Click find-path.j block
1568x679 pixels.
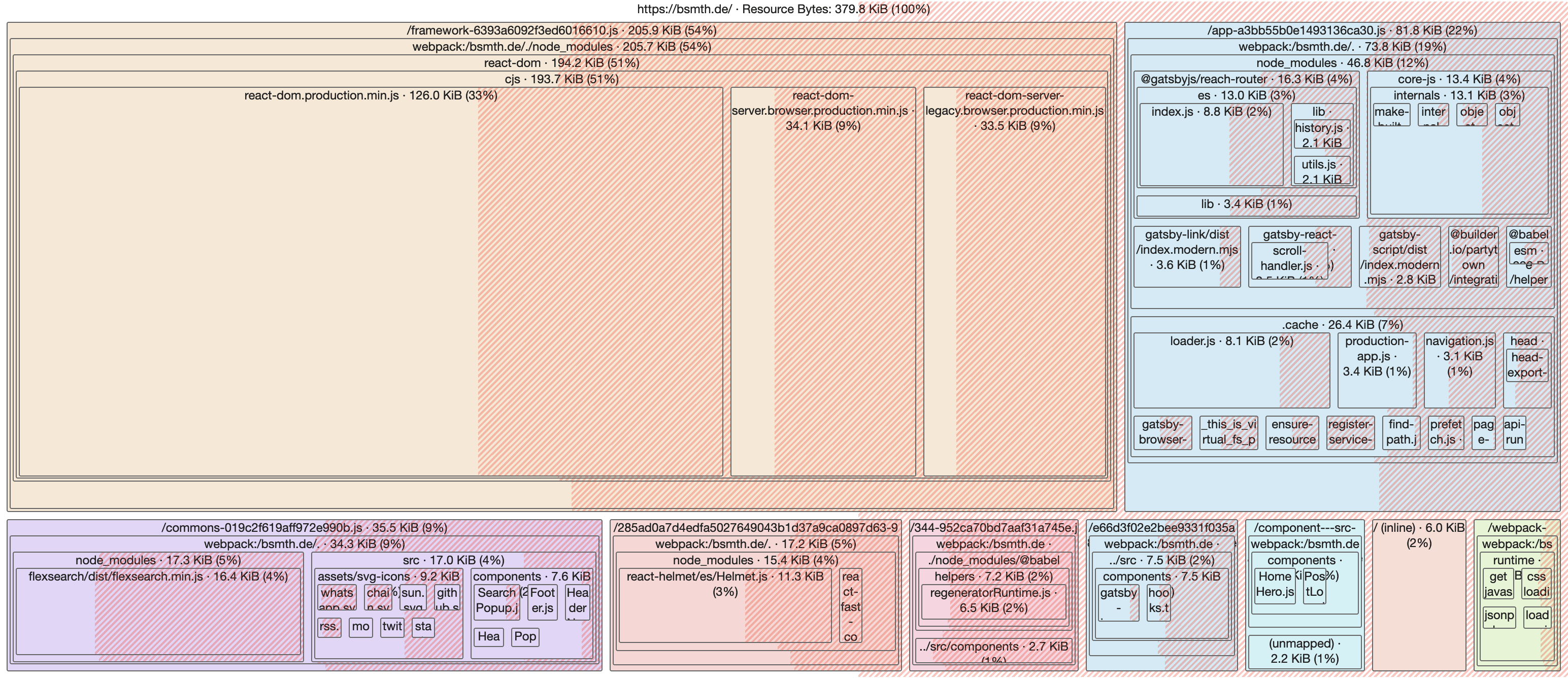pos(1400,432)
